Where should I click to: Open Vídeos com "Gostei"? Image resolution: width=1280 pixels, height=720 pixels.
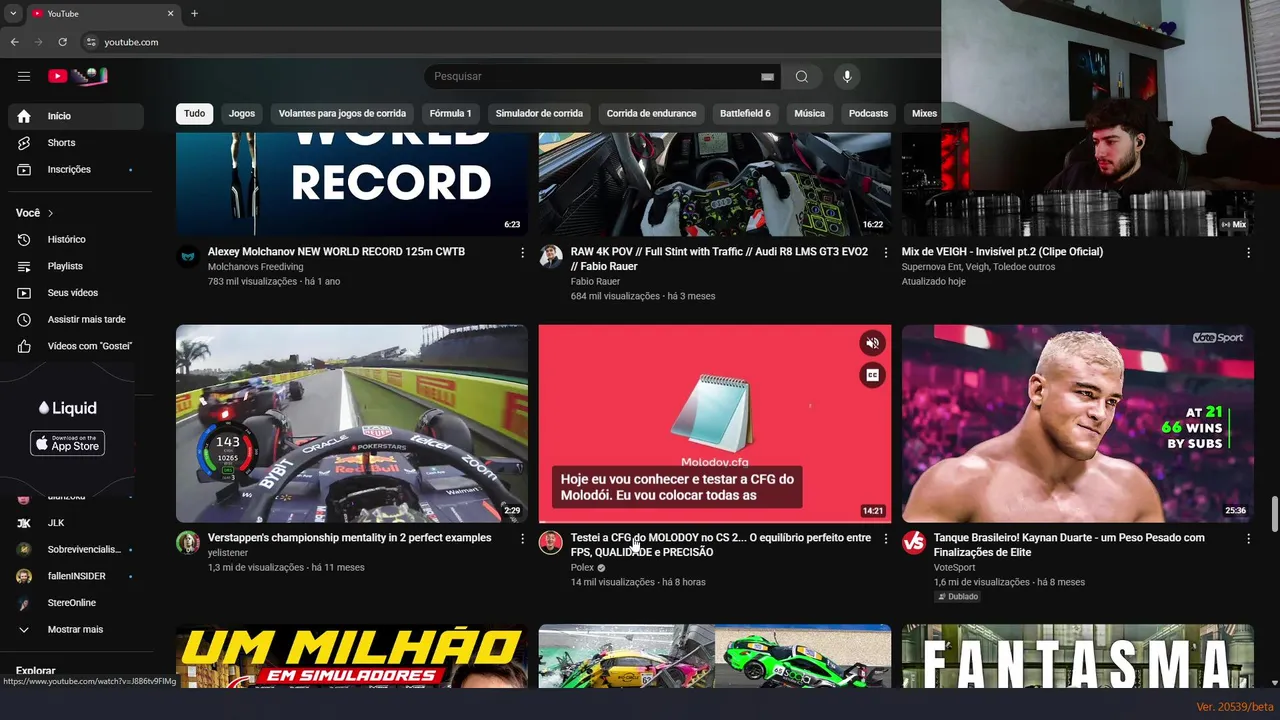pos(76,346)
